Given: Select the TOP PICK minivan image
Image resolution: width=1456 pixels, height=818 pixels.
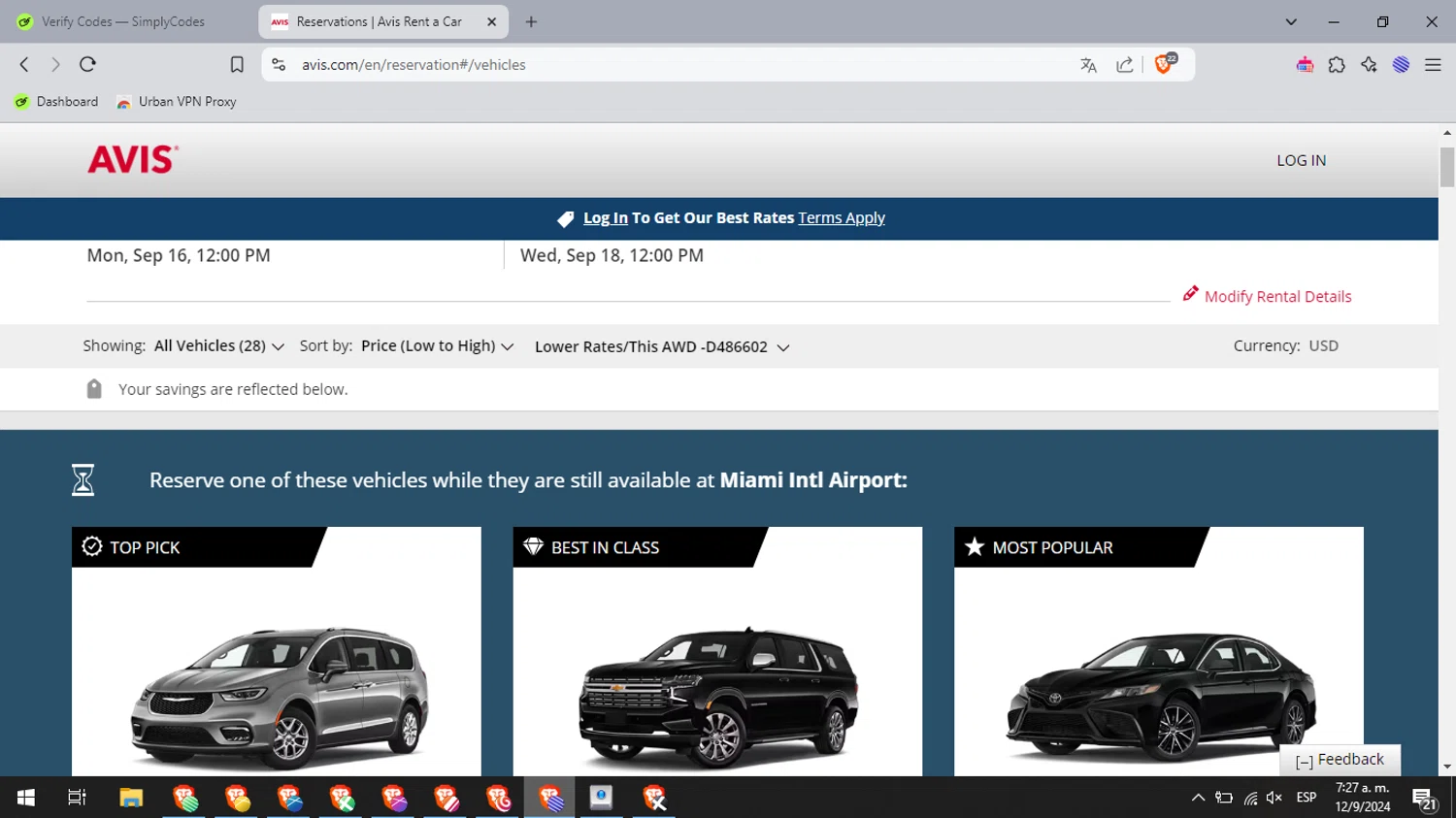Looking at the screenshot, I should (280, 697).
